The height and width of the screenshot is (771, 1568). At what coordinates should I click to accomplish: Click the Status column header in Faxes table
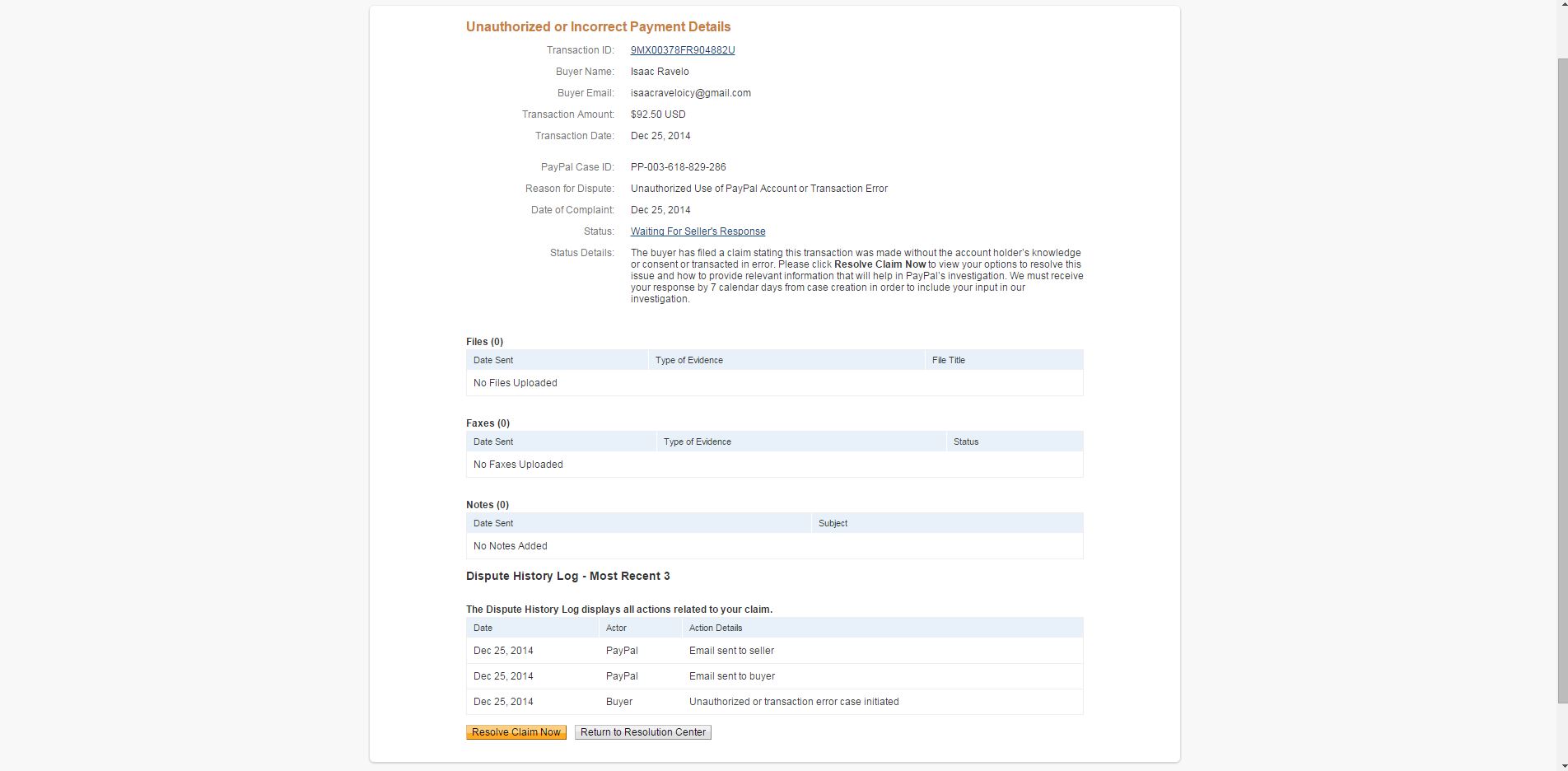pyautogui.click(x=965, y=442)
